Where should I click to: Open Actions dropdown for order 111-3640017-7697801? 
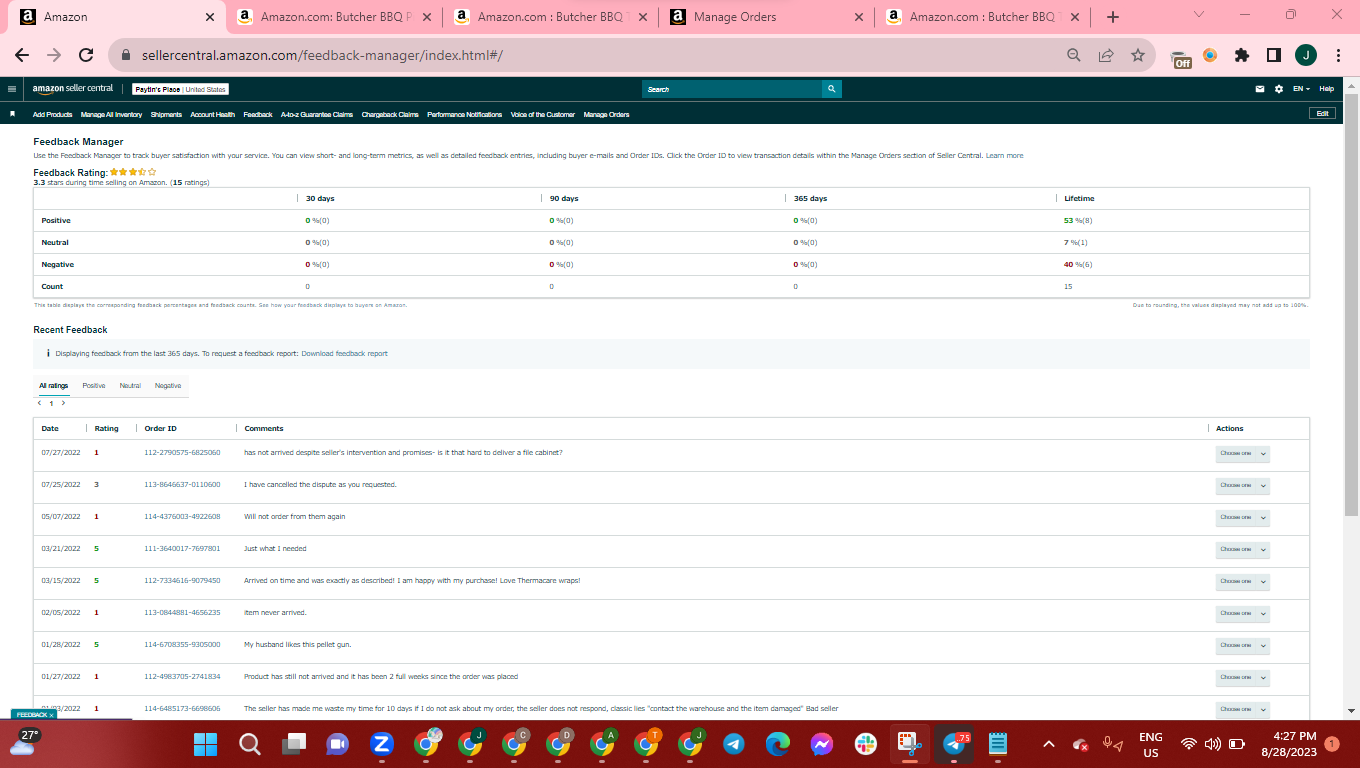point(1242,549)
